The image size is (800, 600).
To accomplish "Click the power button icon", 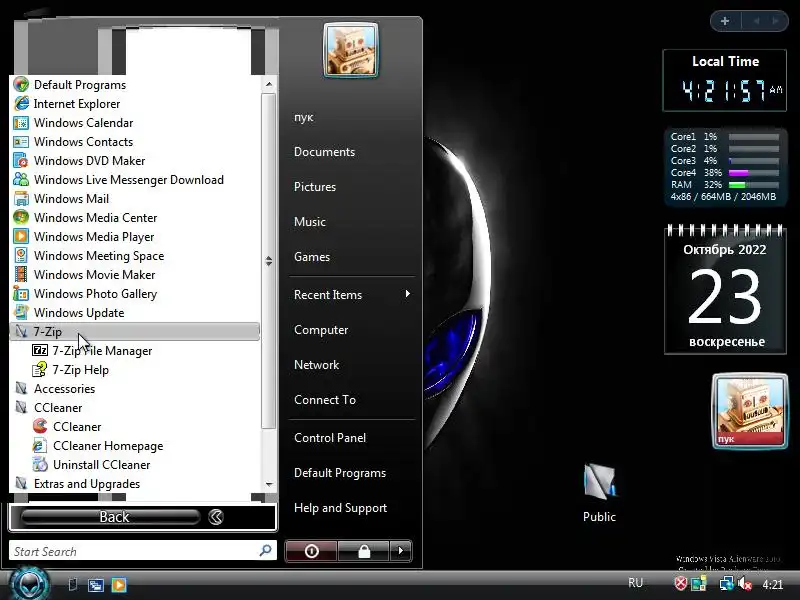I will (x=311, y=551).
